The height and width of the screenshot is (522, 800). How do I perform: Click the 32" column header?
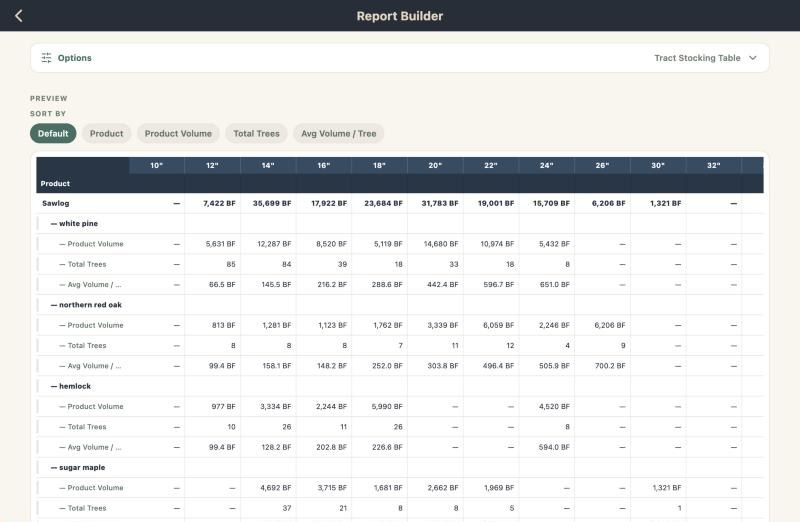[714, 165]
